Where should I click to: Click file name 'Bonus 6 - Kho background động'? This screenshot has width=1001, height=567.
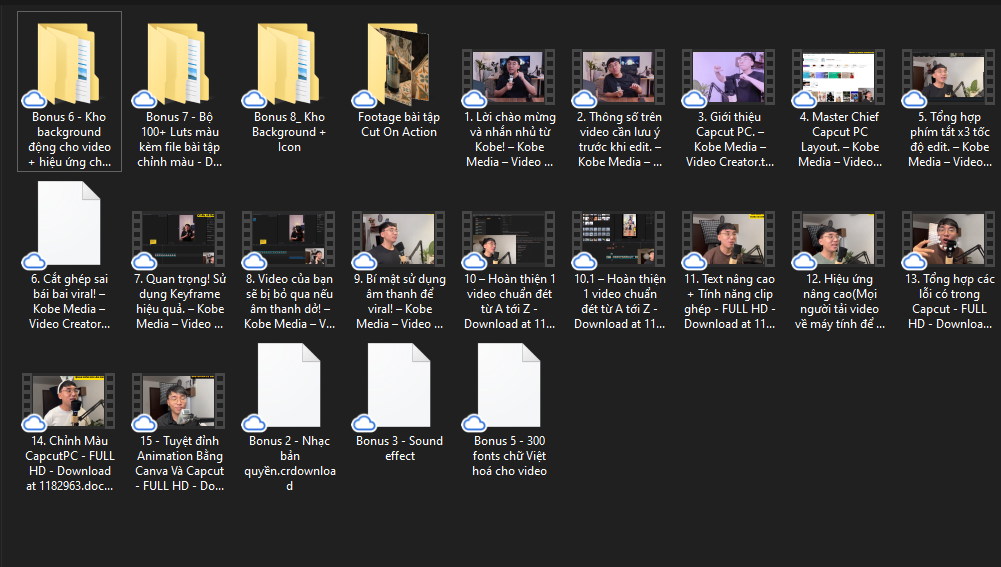(x=69, y=139)
